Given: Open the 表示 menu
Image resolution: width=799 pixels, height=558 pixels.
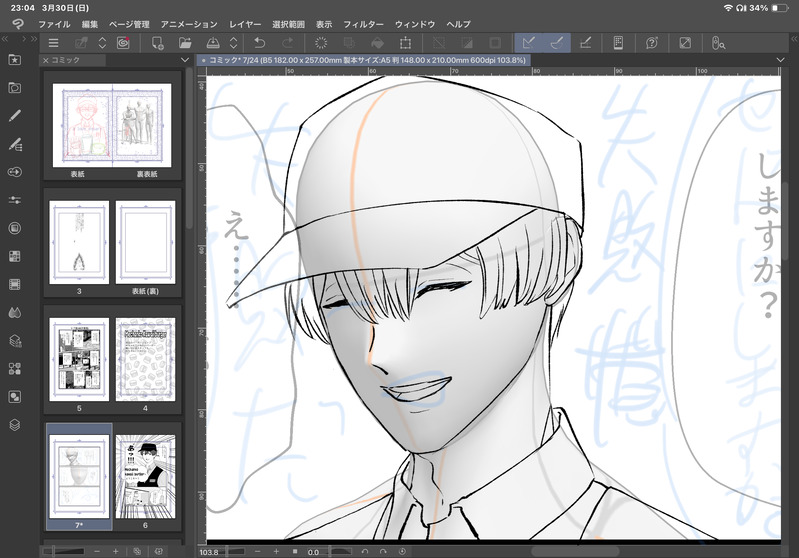Looking at the screenshot, I should [x=324, y=24].
